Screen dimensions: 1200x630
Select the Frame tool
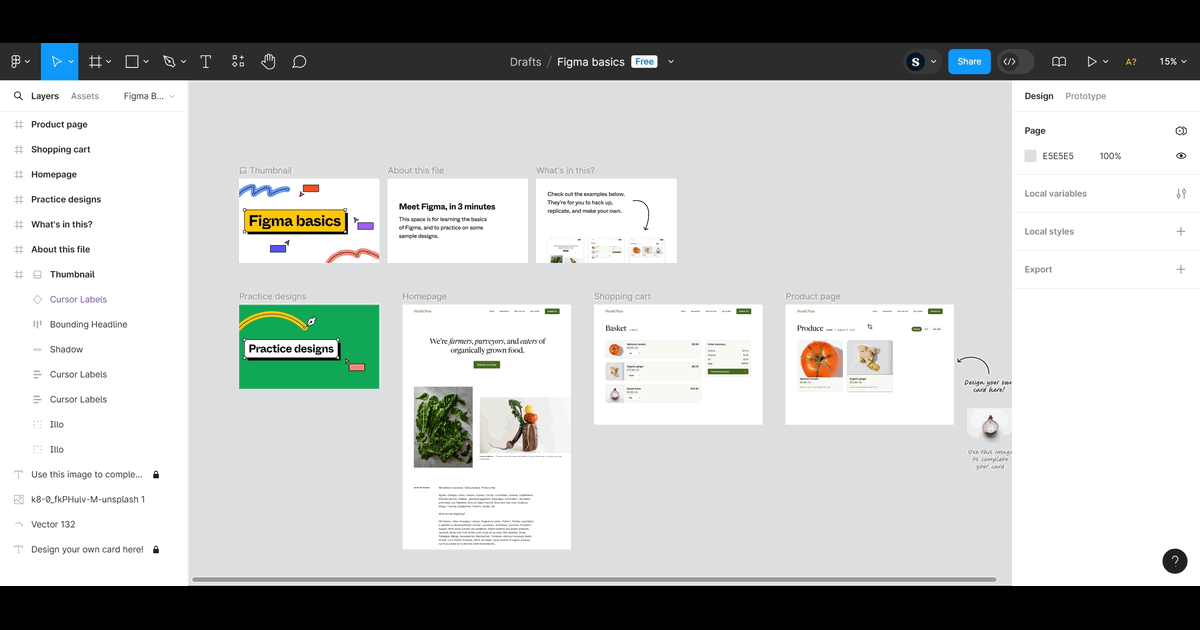(x=96, y=61)
